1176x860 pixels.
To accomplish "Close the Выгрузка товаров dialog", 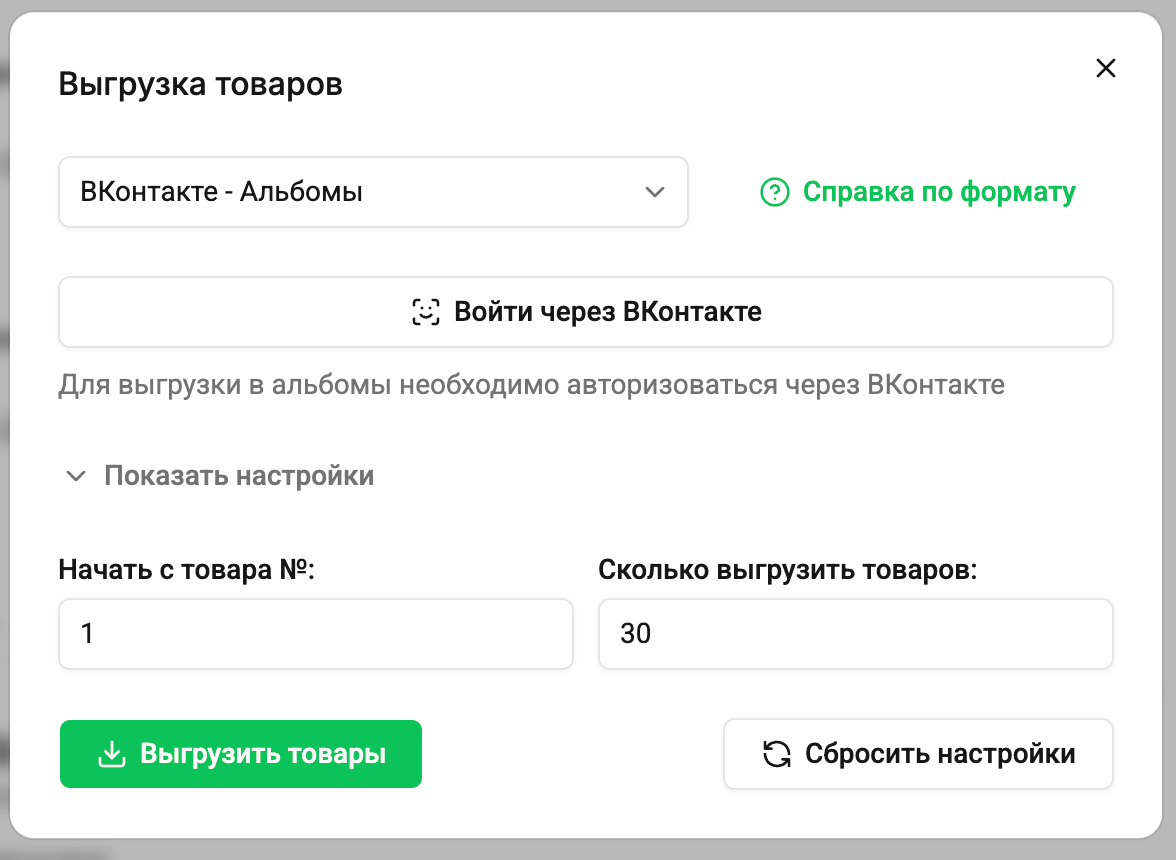I will click(x=1106, y=68).
